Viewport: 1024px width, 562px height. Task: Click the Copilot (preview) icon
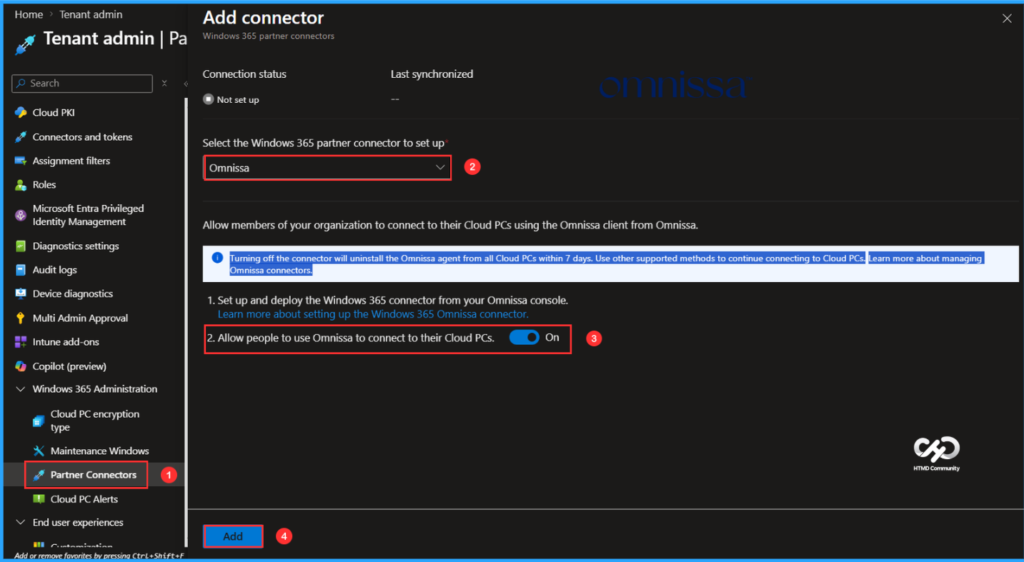click(20, 366)
